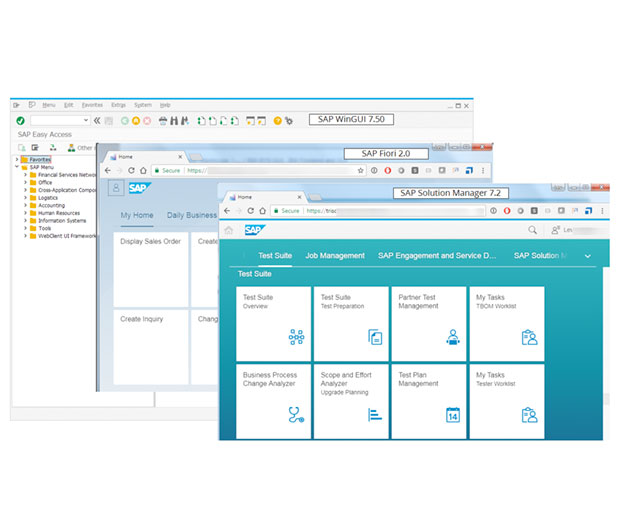The image size is (631, 522).
Task: Open the Help menu in SAP WinGUI
Action: click(165, 105)
